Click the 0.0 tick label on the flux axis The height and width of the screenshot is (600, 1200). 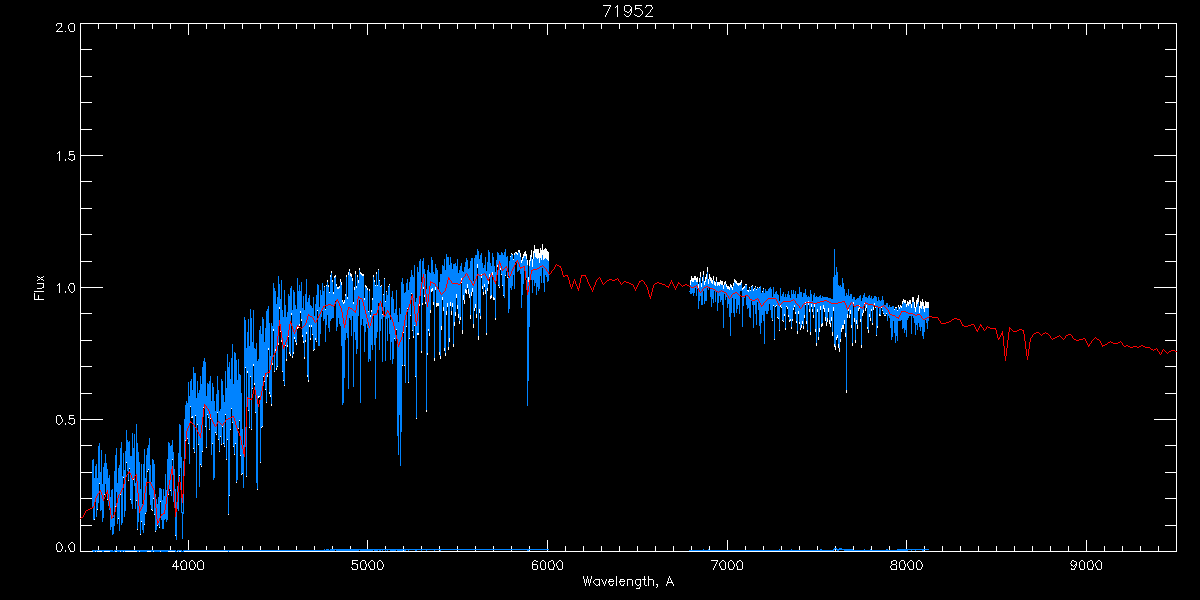pyautogui.click(x=65, y=545)
